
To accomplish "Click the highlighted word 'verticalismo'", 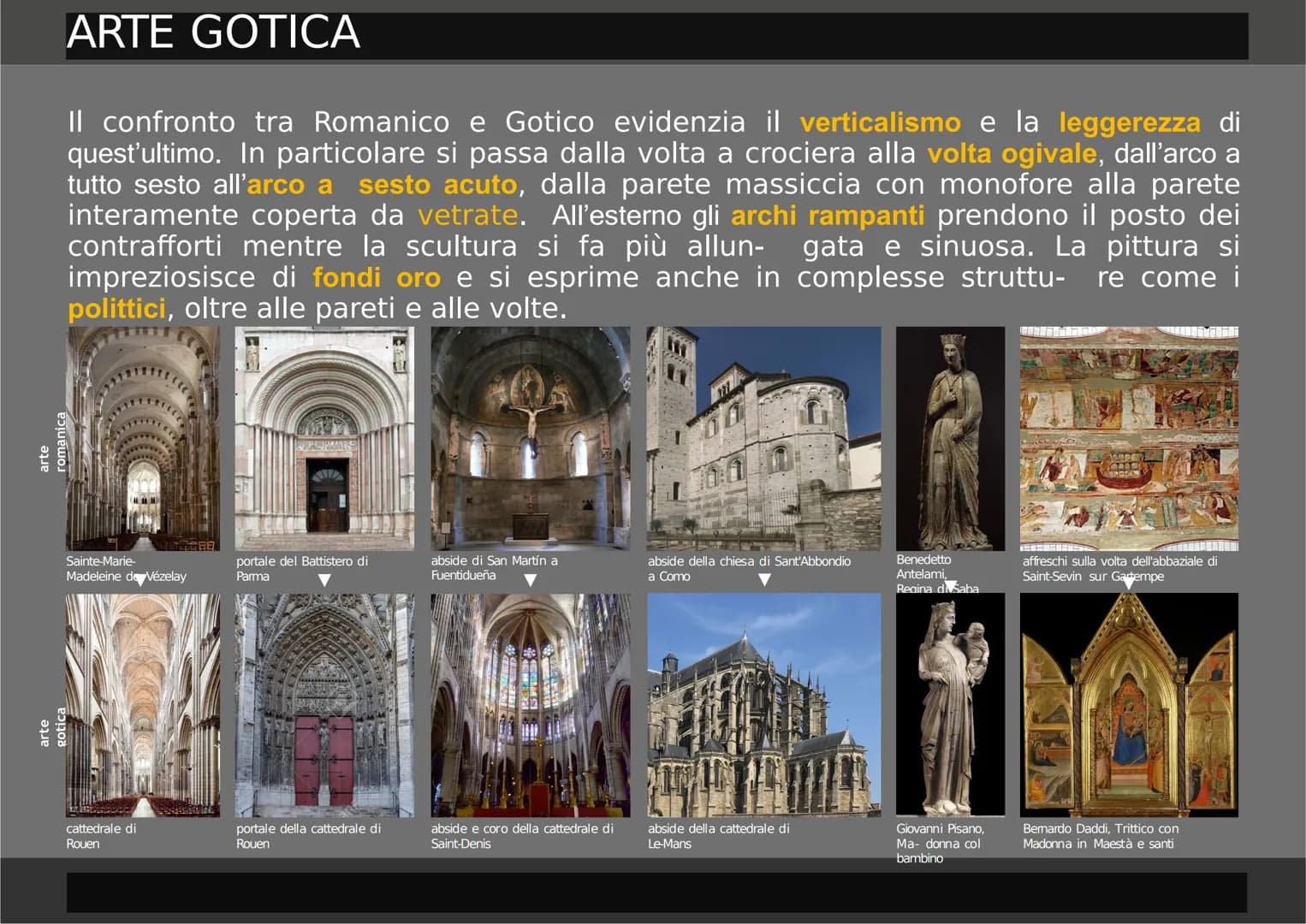I will [880, 122].
